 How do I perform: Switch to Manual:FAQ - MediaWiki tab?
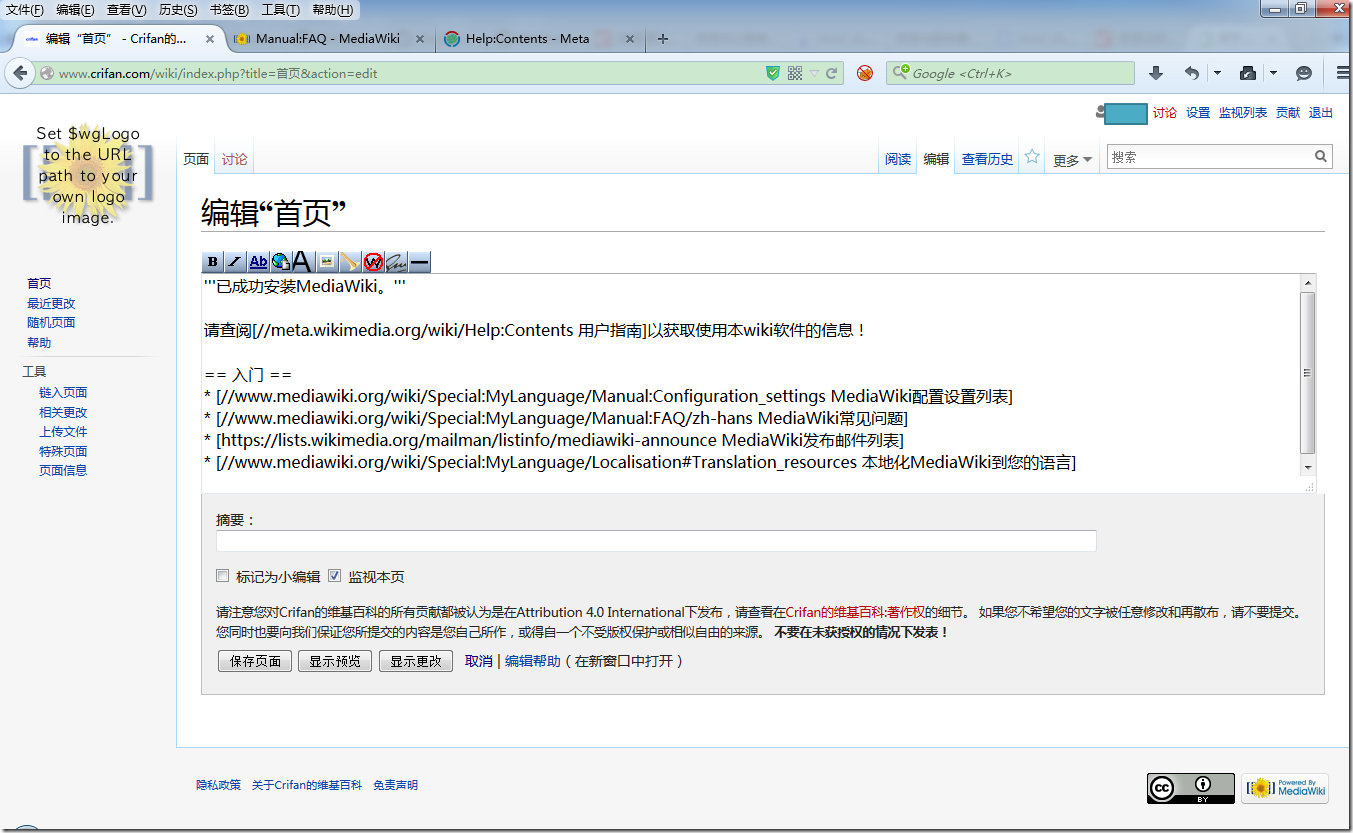pyautogui.click(x=328, y=39)
